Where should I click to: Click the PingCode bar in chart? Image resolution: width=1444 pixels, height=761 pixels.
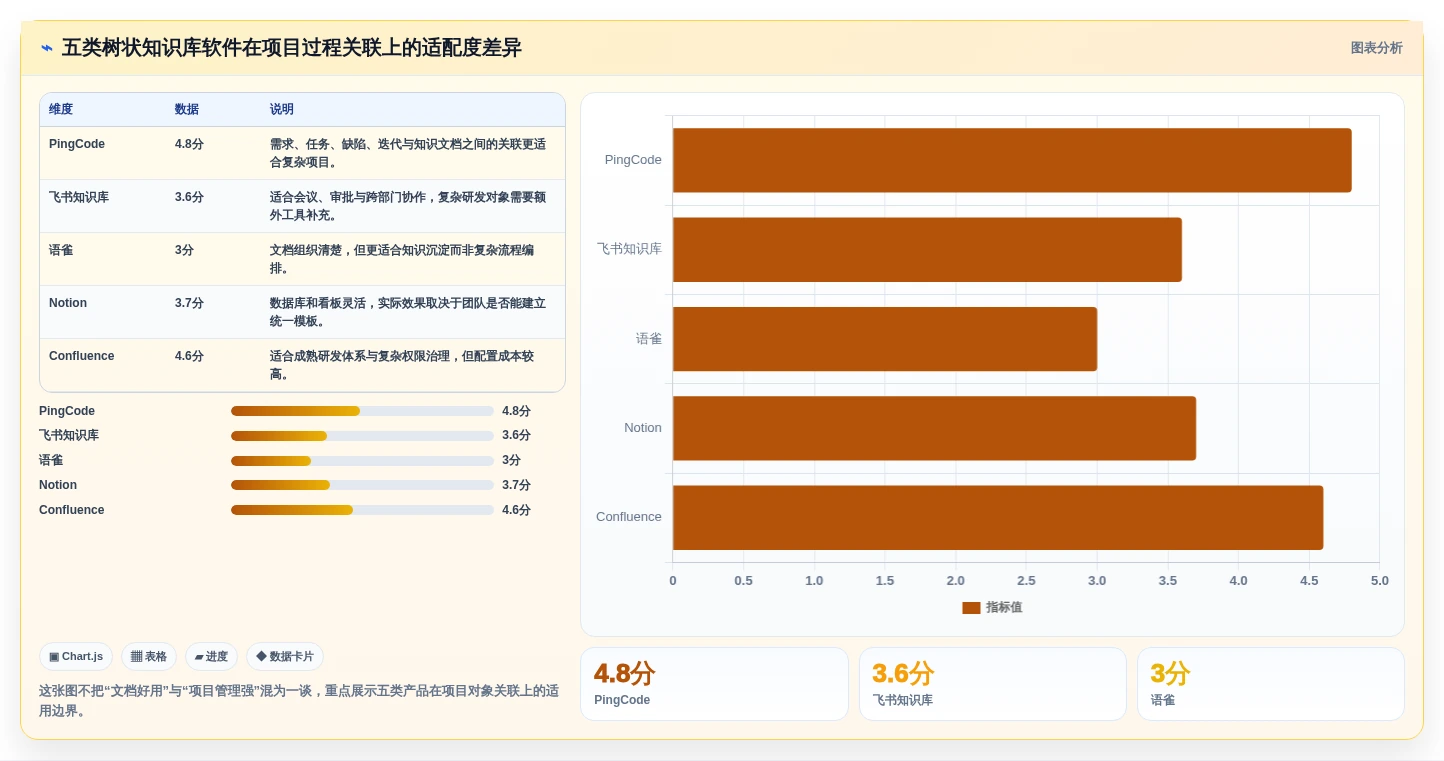point(1012,160)
